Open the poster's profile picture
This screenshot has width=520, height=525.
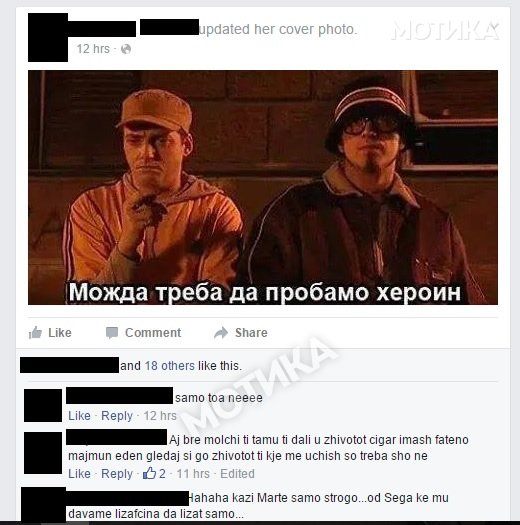point(48,38)
